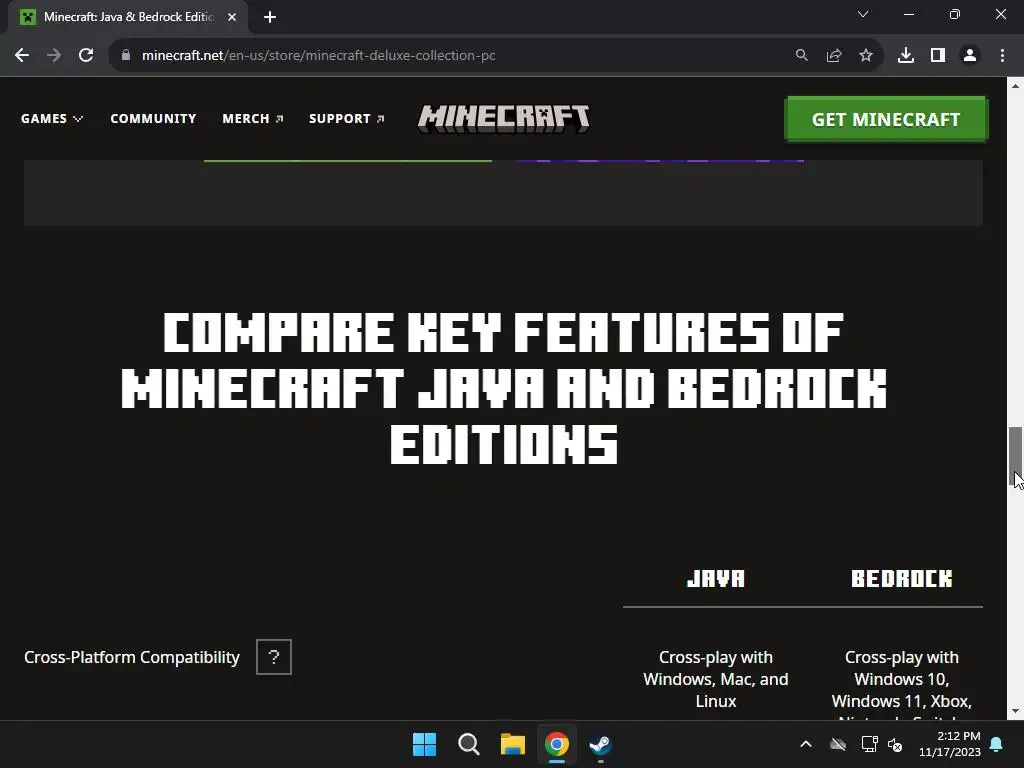Go back to the previous page
Viewport: 1024px width, 768px height.
pyautogui.click(x=22, y=56)
